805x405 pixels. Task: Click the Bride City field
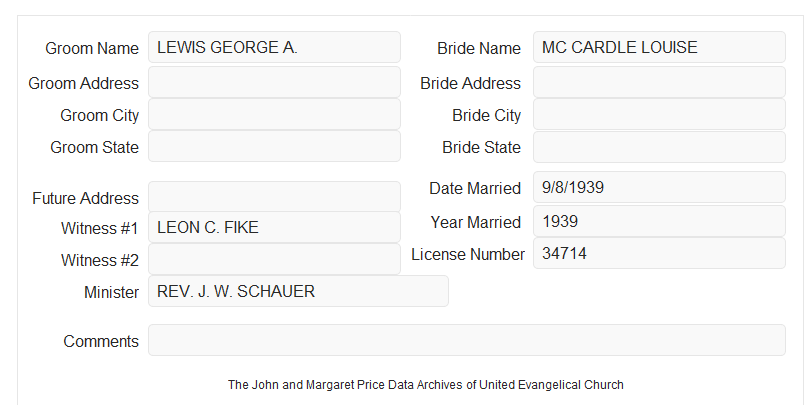coord(659,114)
